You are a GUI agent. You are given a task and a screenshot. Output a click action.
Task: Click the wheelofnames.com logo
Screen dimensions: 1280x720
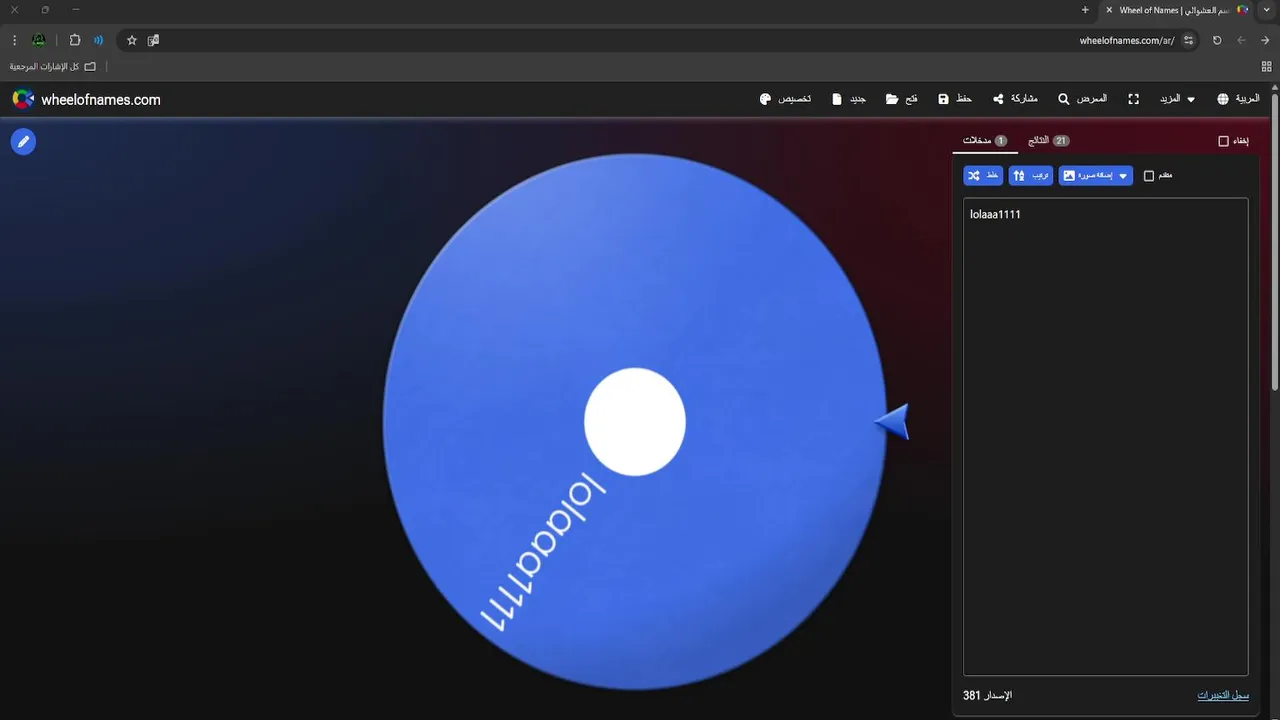86,99
